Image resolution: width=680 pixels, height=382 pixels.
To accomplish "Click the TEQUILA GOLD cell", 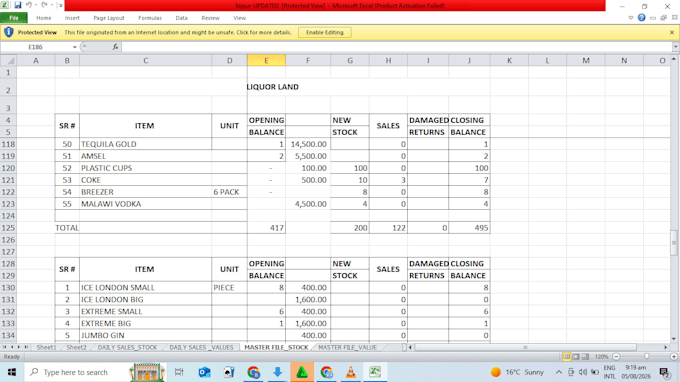I will (x=145, y=144).
